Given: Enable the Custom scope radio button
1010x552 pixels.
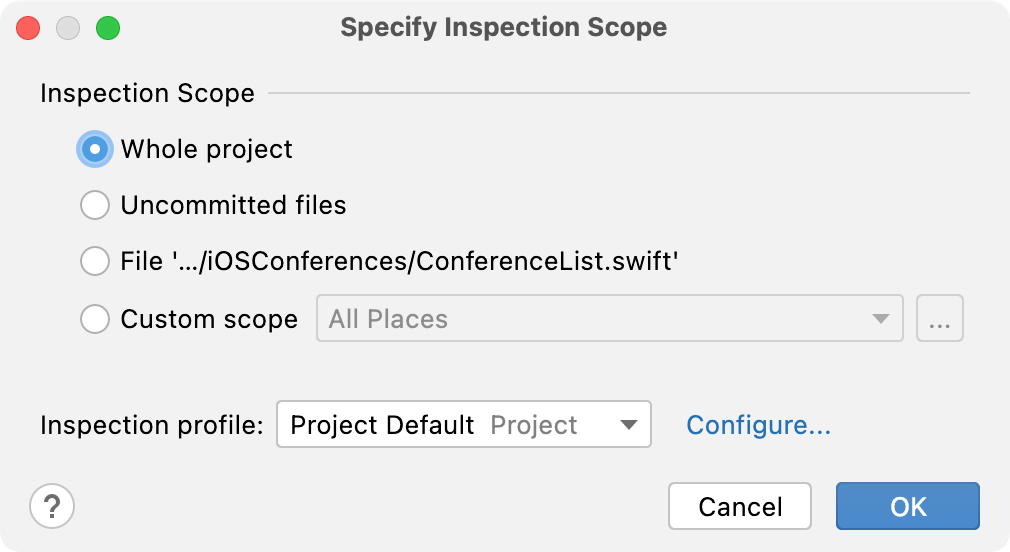Looking at the screenshot, I should (95, 319).
